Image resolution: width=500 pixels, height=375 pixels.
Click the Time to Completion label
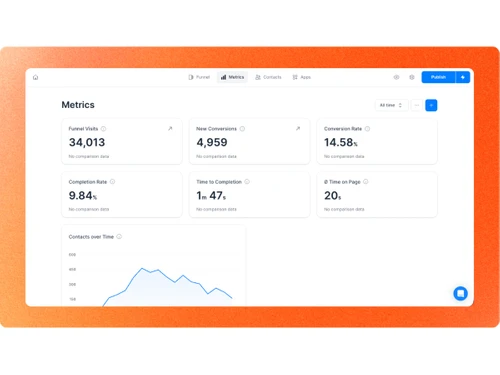pos(219,182)
